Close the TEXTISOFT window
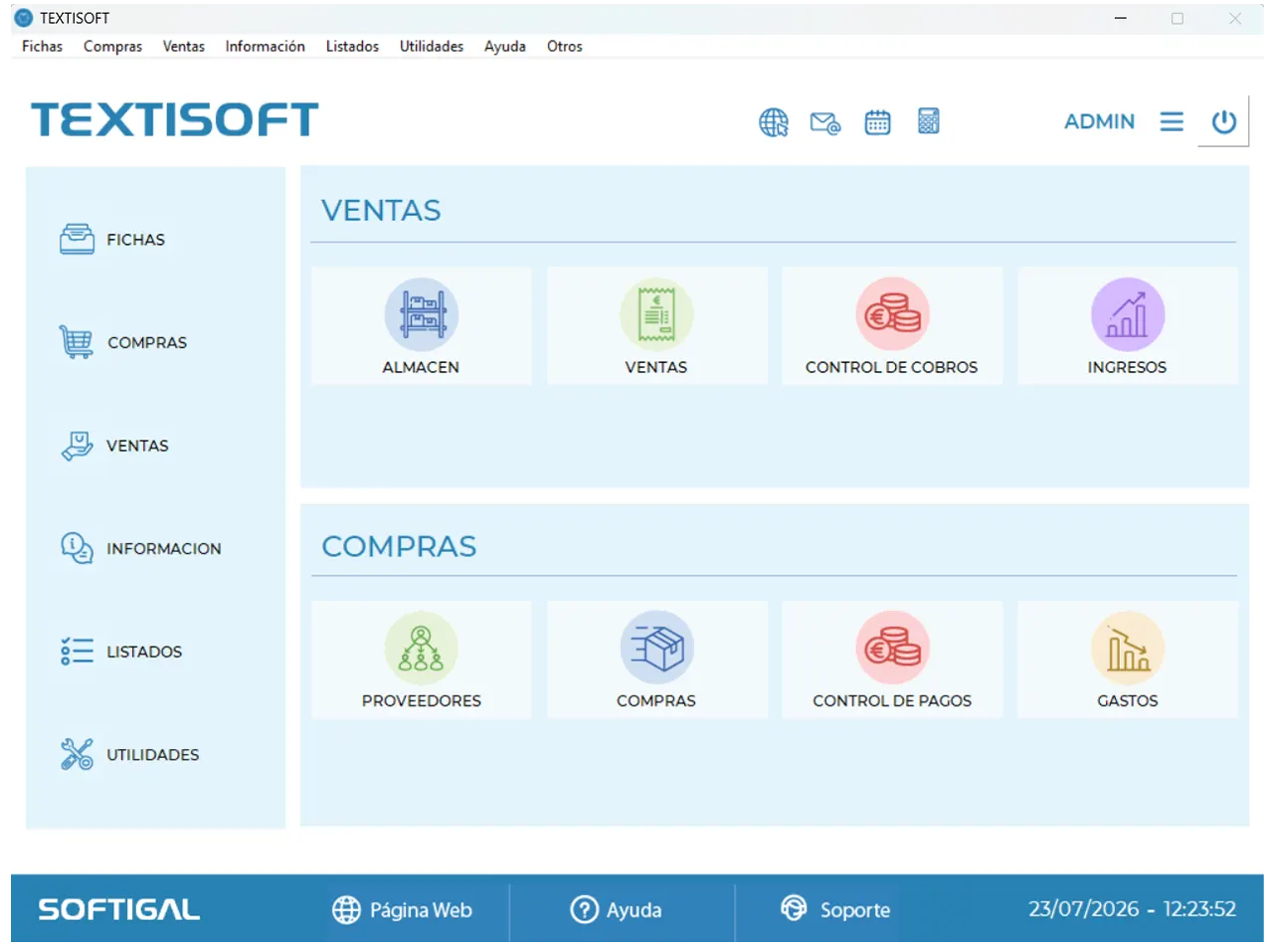The height and width of the screenshot is (952, 1270). click(x=1235, y=18)
